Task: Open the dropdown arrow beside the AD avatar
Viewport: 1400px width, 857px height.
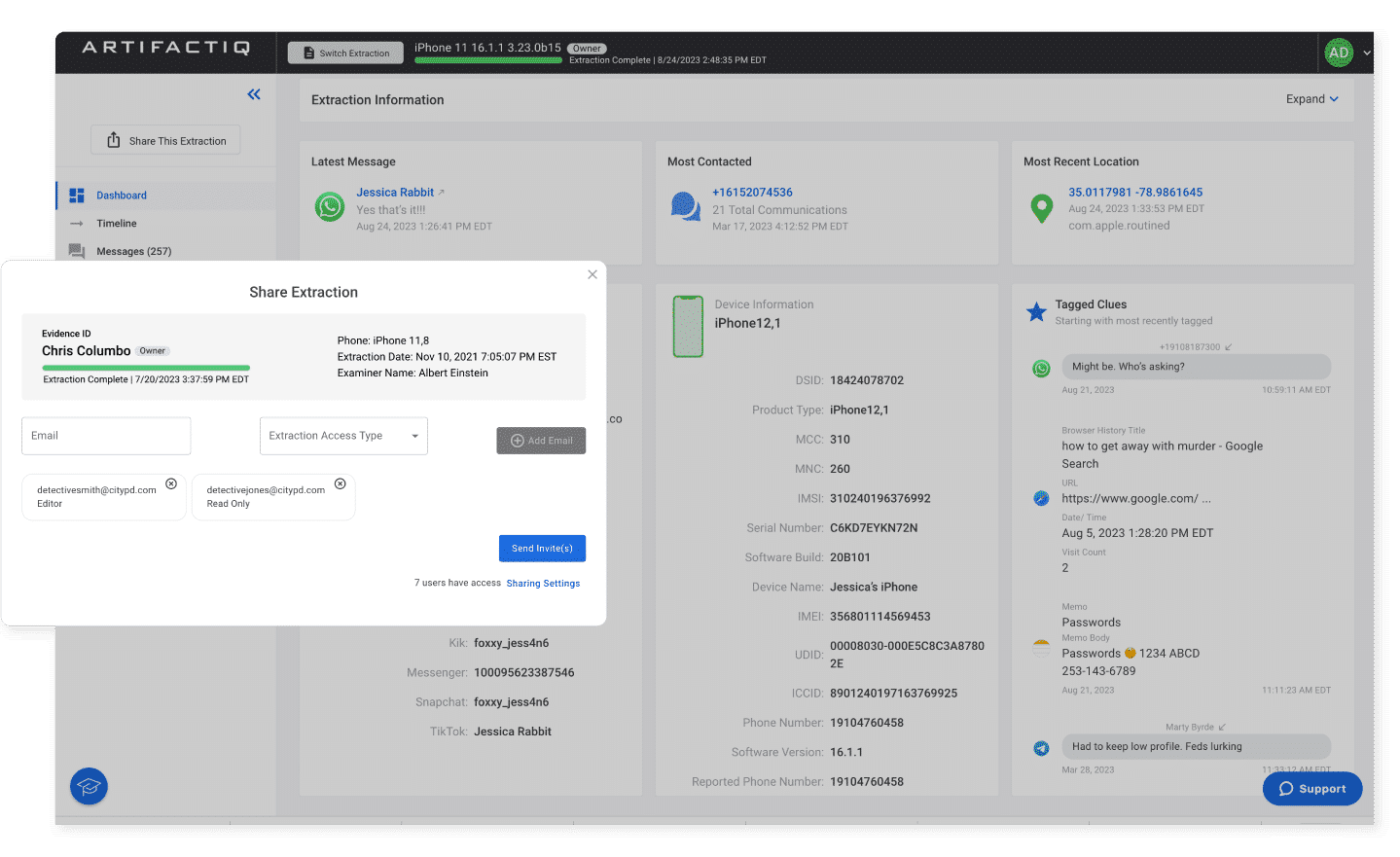Action: click(1367, 54)
